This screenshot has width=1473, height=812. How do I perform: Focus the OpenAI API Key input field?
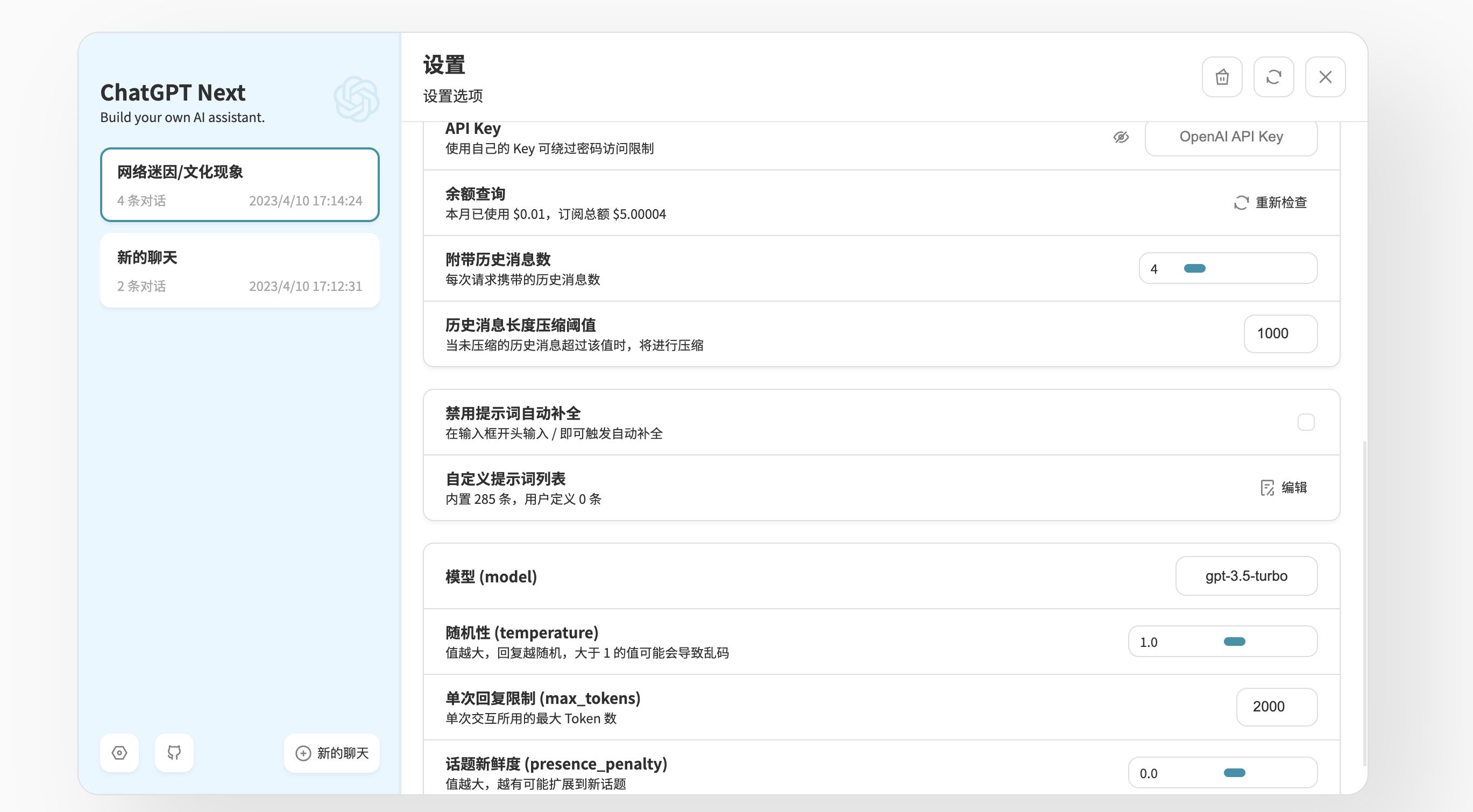(1230, 137)
